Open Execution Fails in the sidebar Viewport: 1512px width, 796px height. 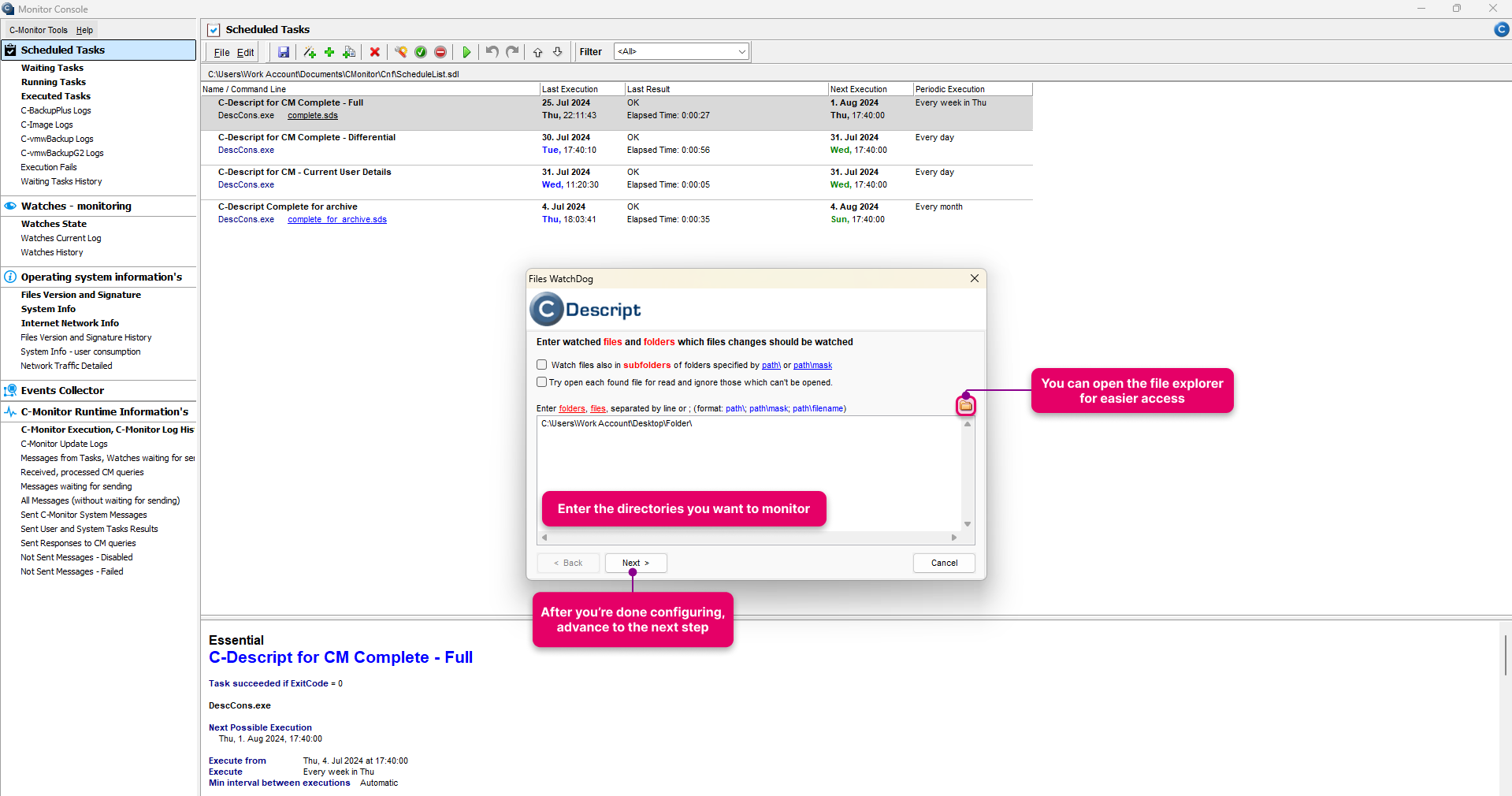tap(49, 167)
